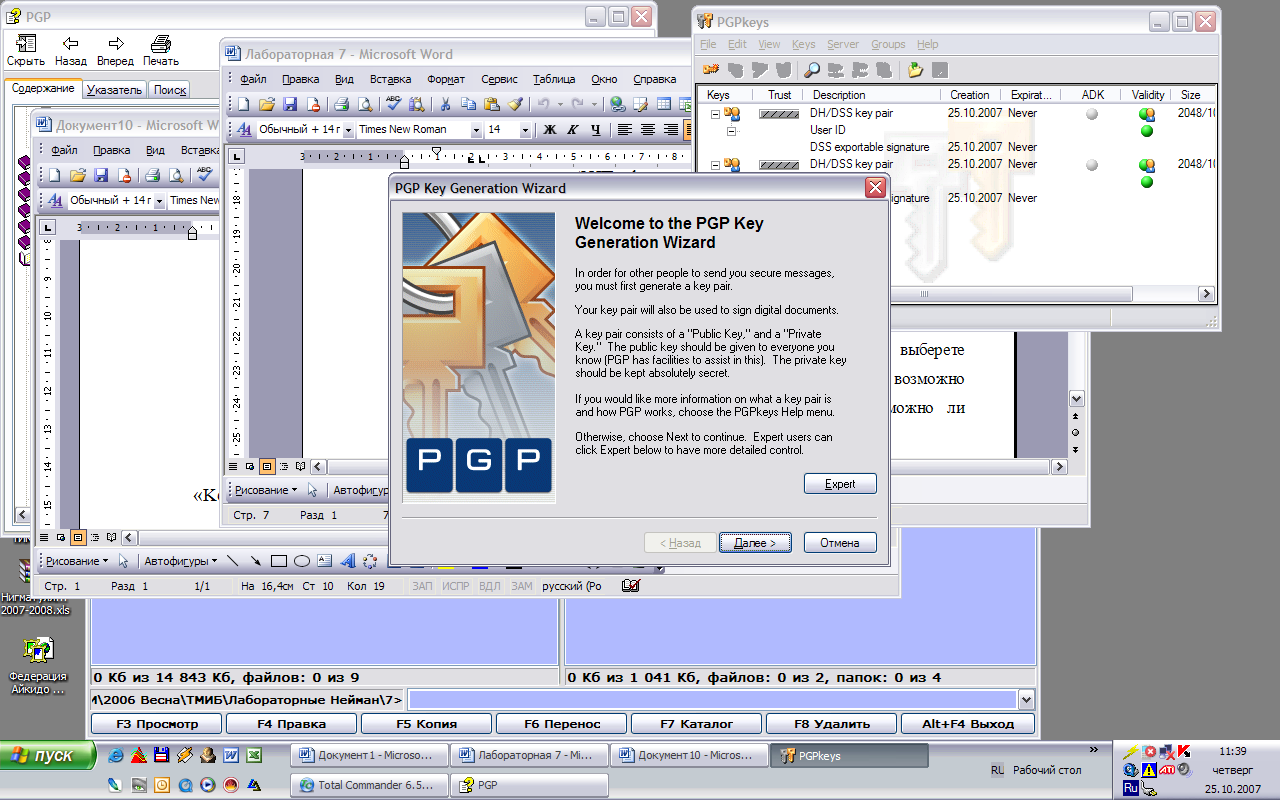Image resolution: width=1280 pixels, height=800 pixels.
Task: Click the Validity column header in PGPkeys
Action: [x=1148, y=95]
